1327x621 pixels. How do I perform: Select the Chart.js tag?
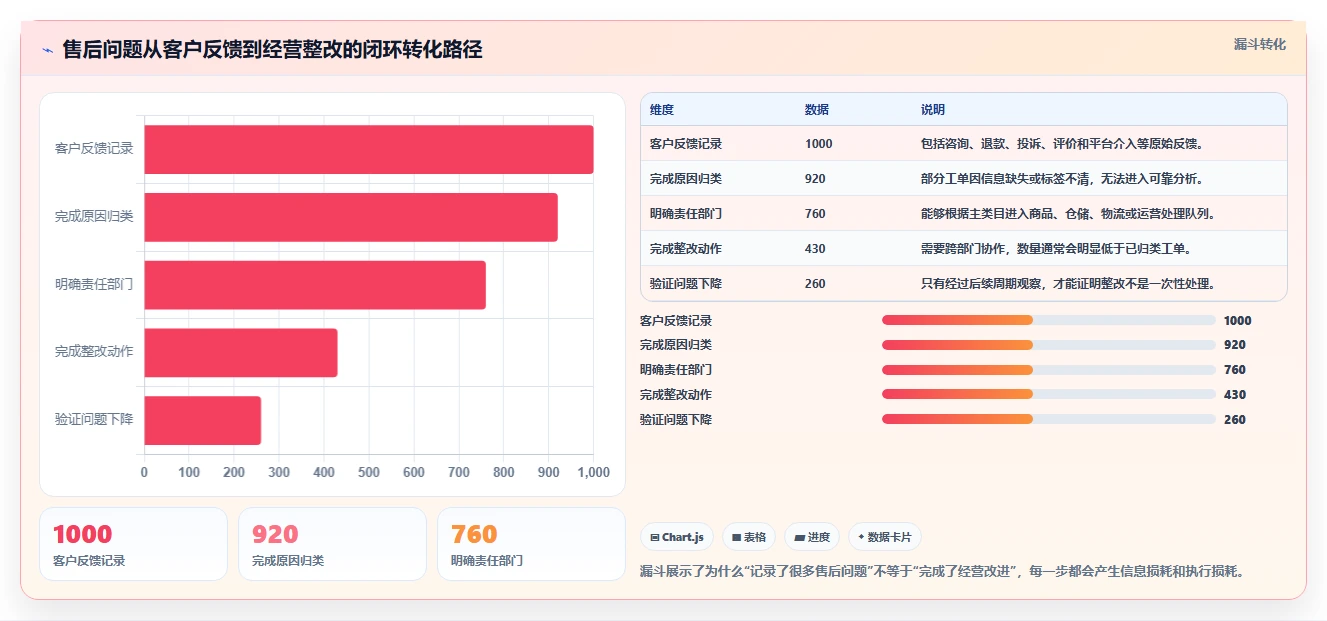click(677, 537)
